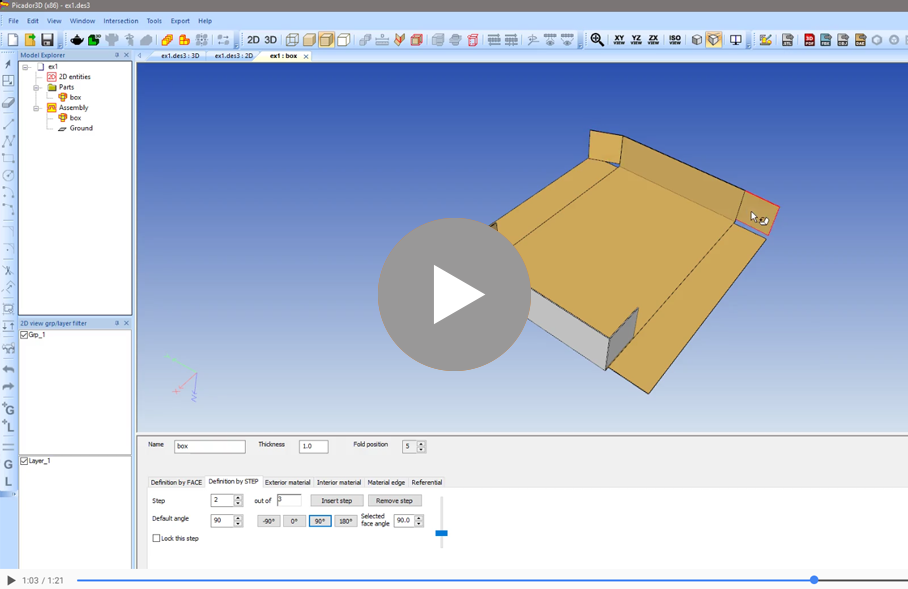Screen dimensions: 908x589
Task: Click the video progress bar knob
Action: 814,580
